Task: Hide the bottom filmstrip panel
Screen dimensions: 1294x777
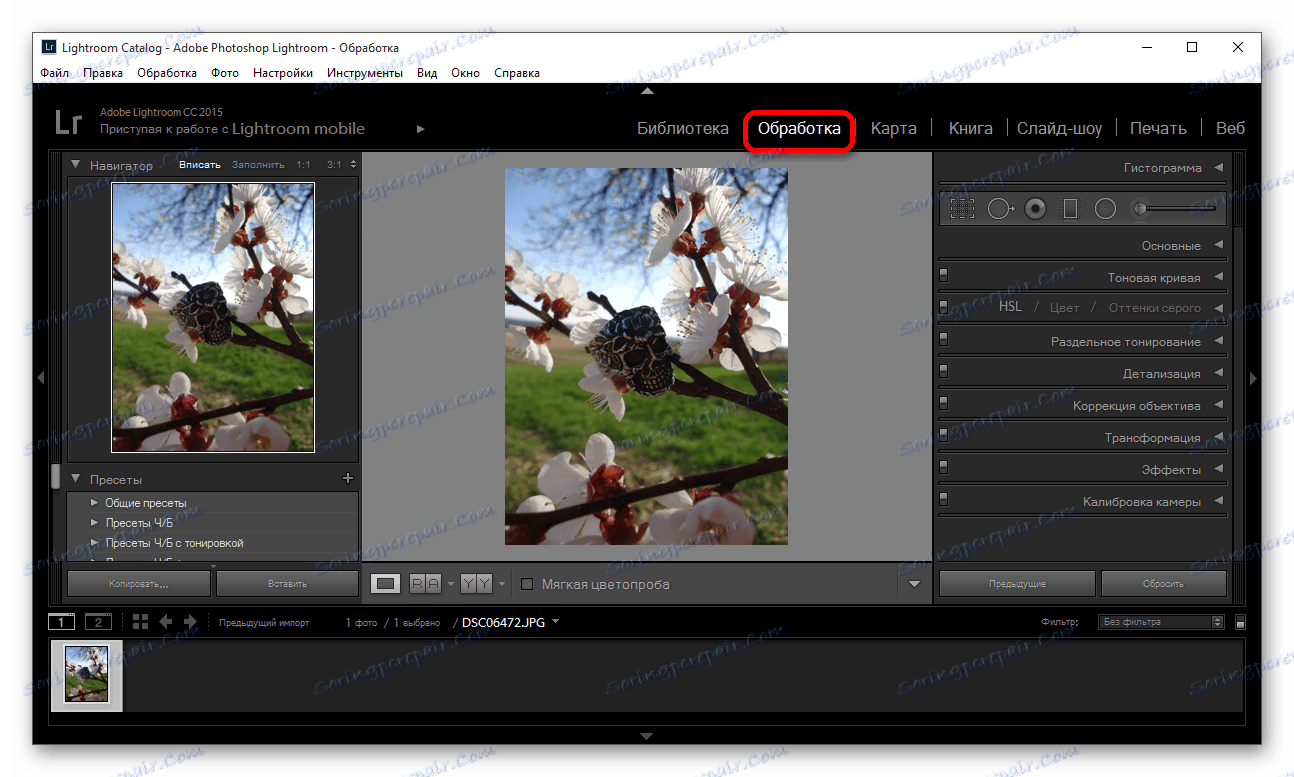Action: [x=647, y=736]
